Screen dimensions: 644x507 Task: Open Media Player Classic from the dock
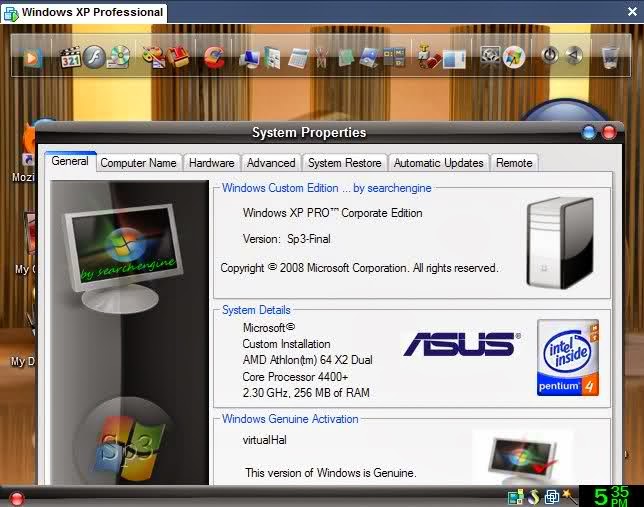tap(70, 57)
